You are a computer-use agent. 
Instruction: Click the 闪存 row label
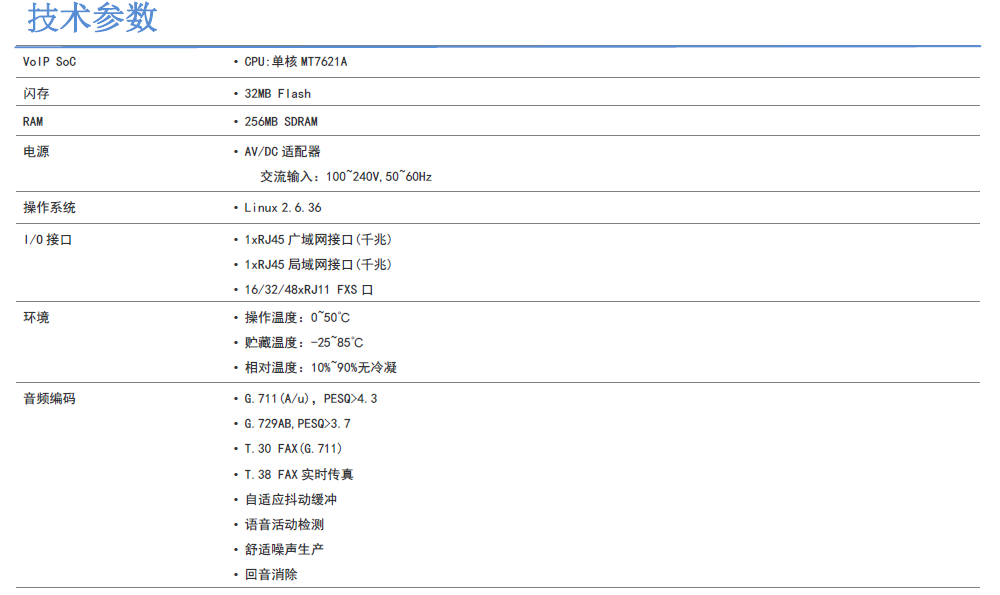tap(37, 94)
